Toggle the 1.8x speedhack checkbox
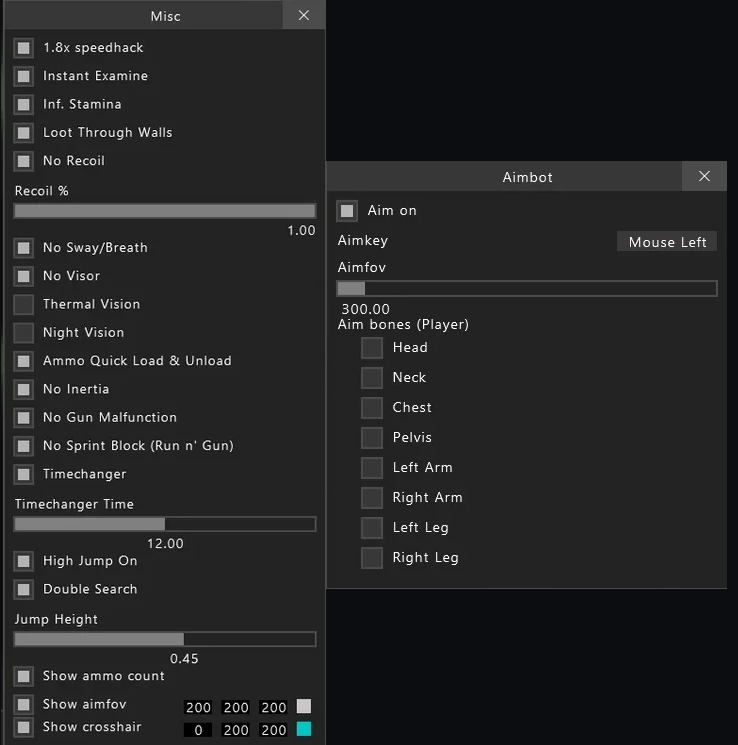 click(x=23, y=48)
